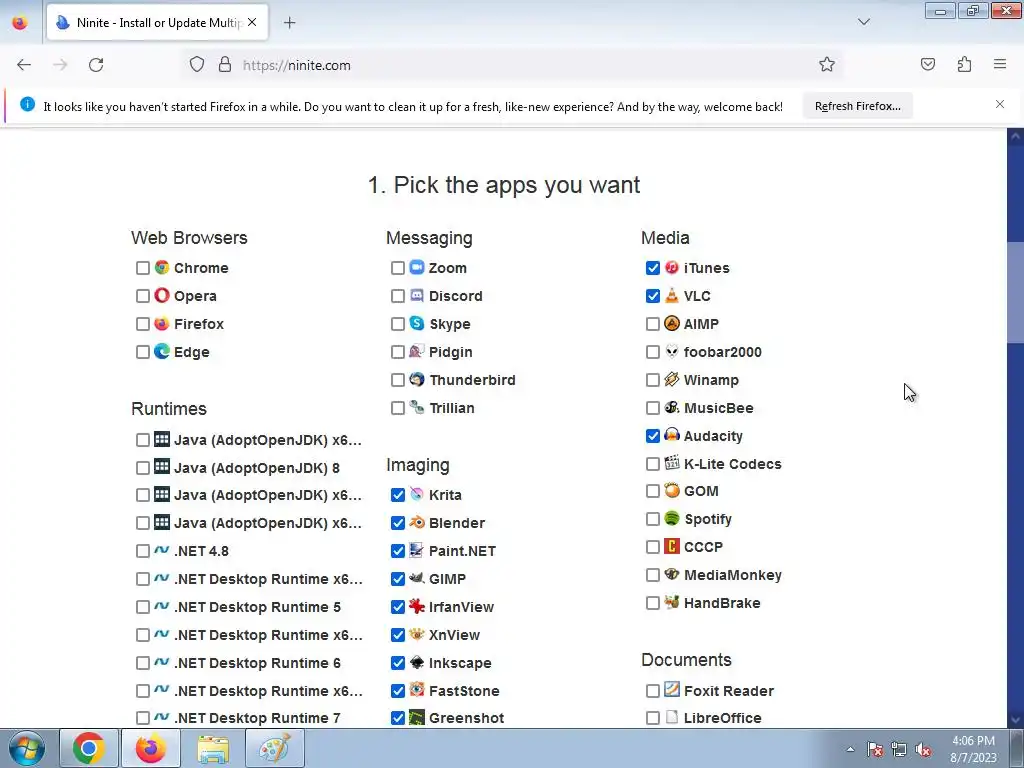Uncheck the iTunes checkbox
The width and height of the screenshot is (1024, 768).
652,268
